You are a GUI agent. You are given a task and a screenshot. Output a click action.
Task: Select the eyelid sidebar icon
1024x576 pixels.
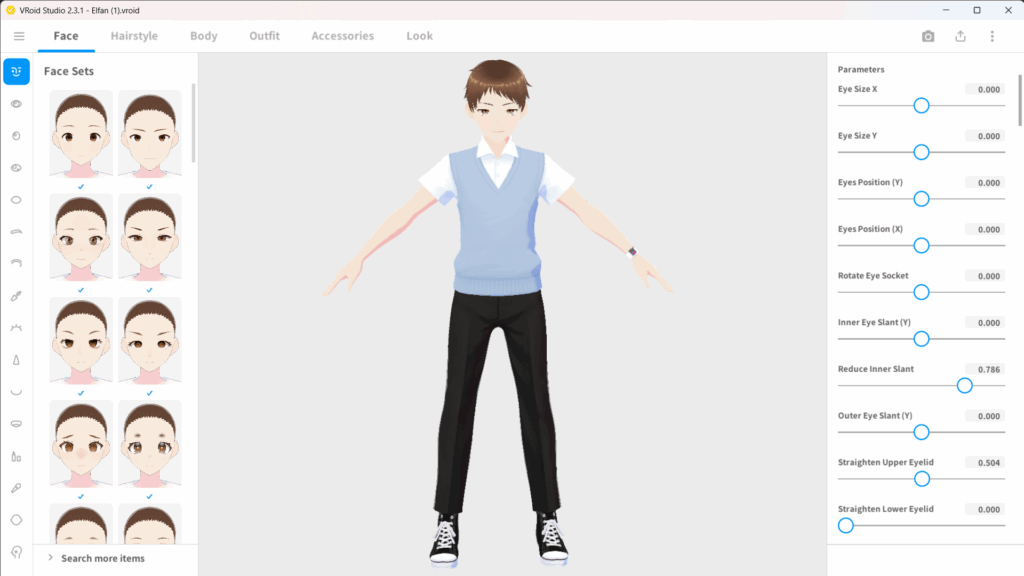click(x=16, y=264)
